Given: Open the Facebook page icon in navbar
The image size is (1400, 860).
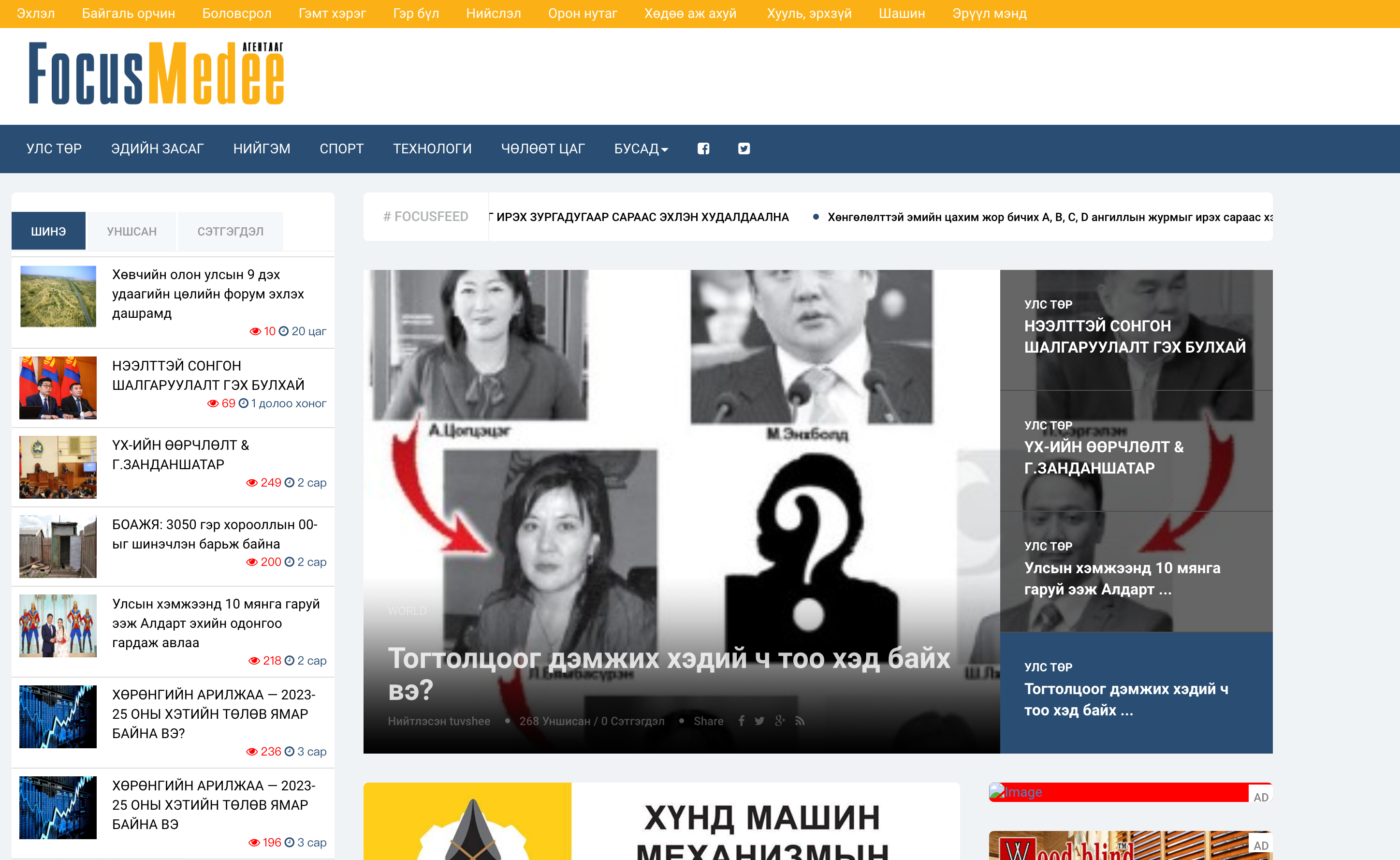Looking at the screenshot, I should (703, 148).
